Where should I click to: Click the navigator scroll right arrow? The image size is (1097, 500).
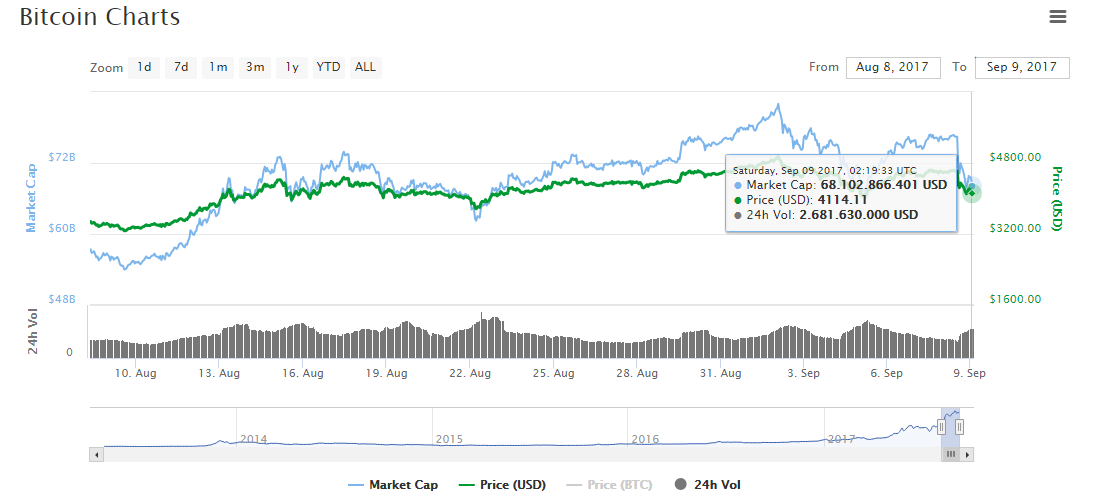(x=967, y=455)
